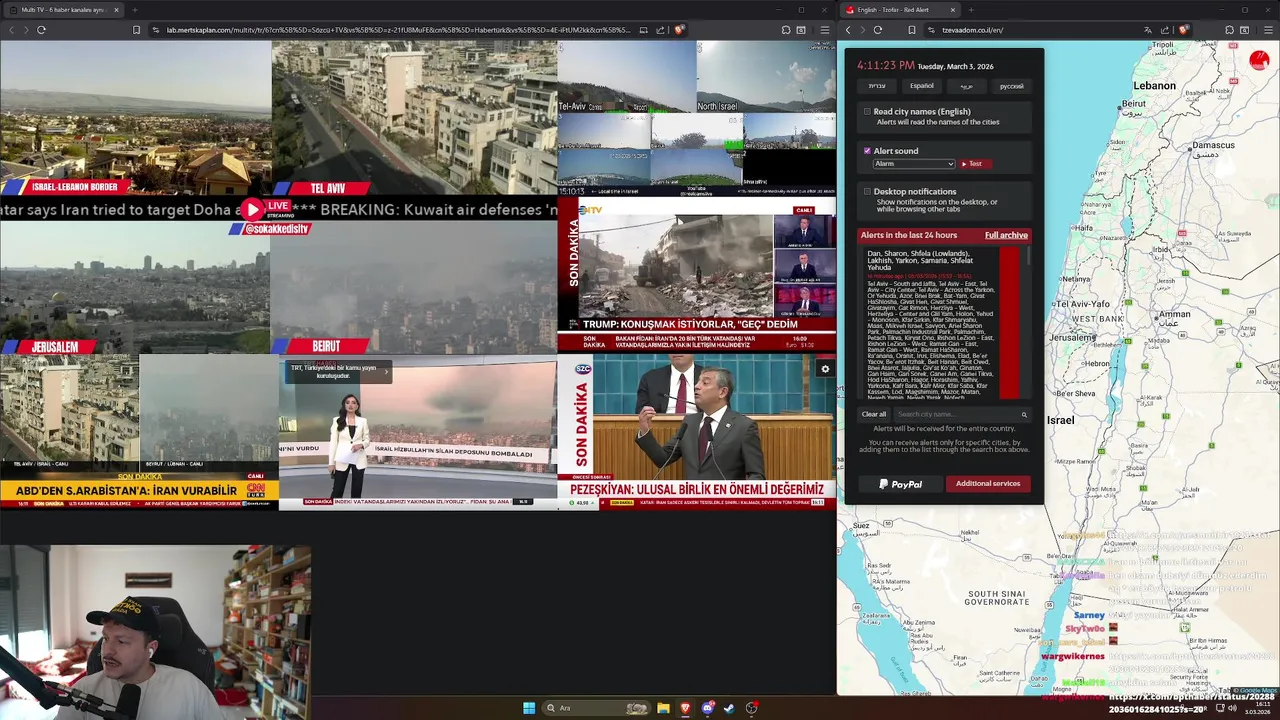This screenshot has width=1280, height=720.
Task: Click the red Tzofar logo on the map
Action: [x=1259, y=60]
